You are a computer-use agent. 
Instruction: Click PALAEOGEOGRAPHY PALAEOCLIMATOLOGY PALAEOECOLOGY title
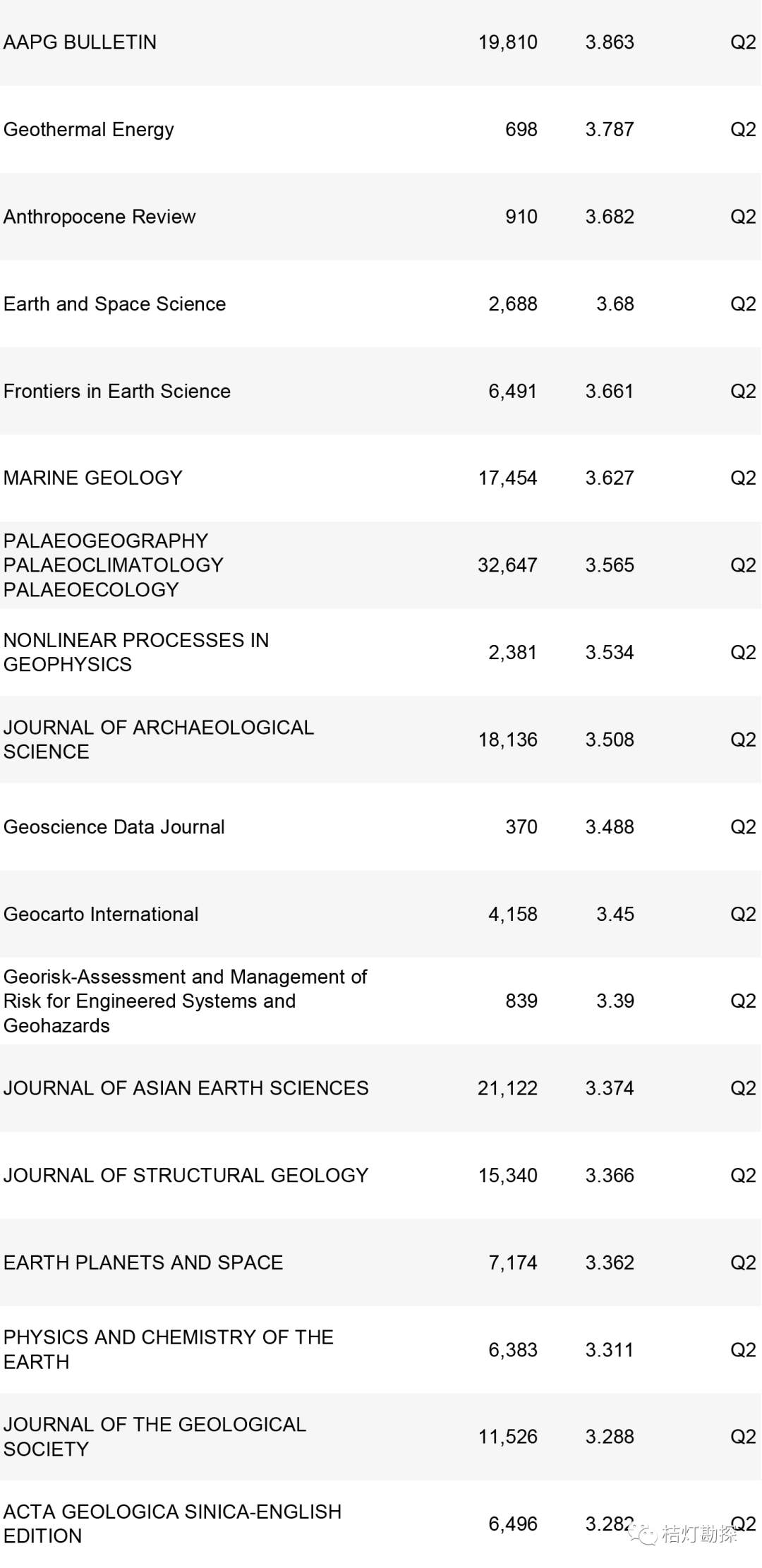tap(113, 565)
